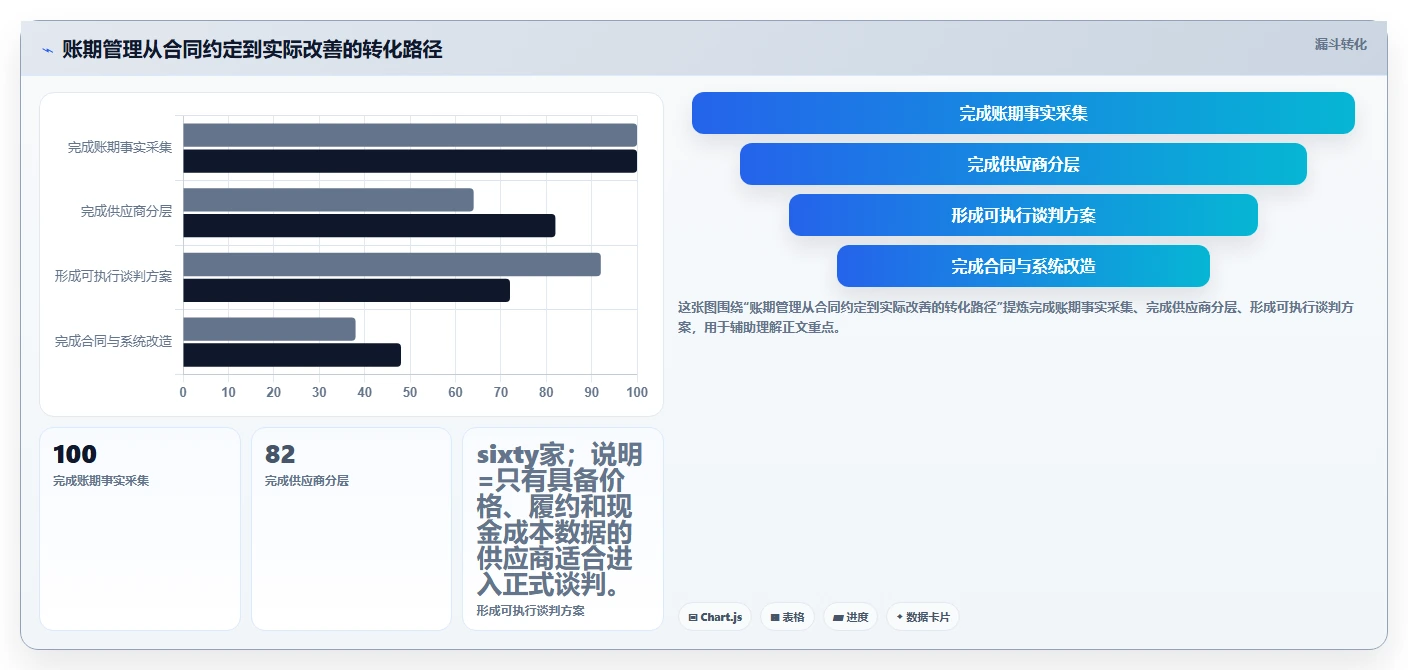The width and height of the screenshot is (1408, 670).
Task: Click the dark bar for 完成账期事实采集
Action: pos(410,161)
